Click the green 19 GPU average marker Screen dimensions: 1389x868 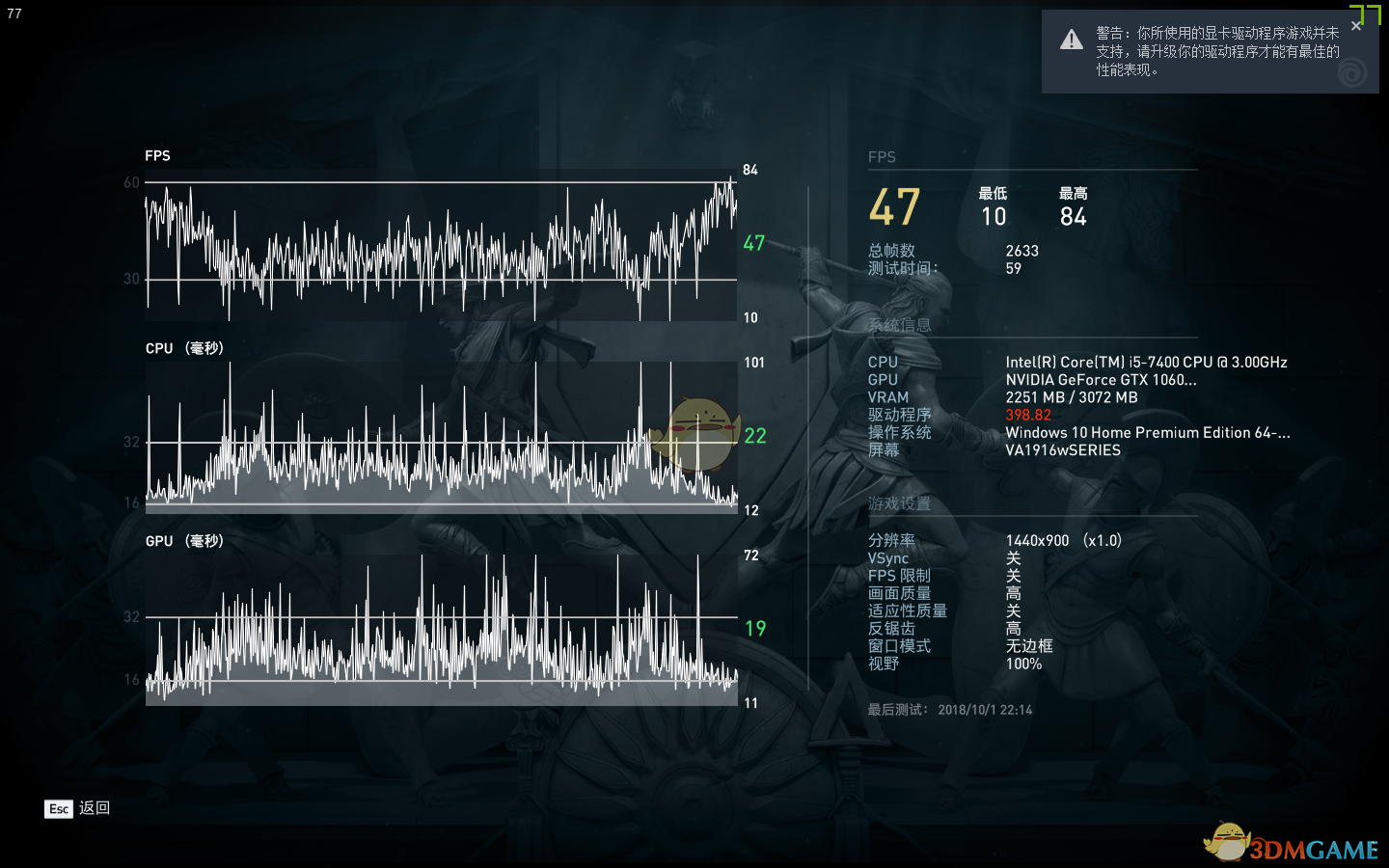coord(755,629)
